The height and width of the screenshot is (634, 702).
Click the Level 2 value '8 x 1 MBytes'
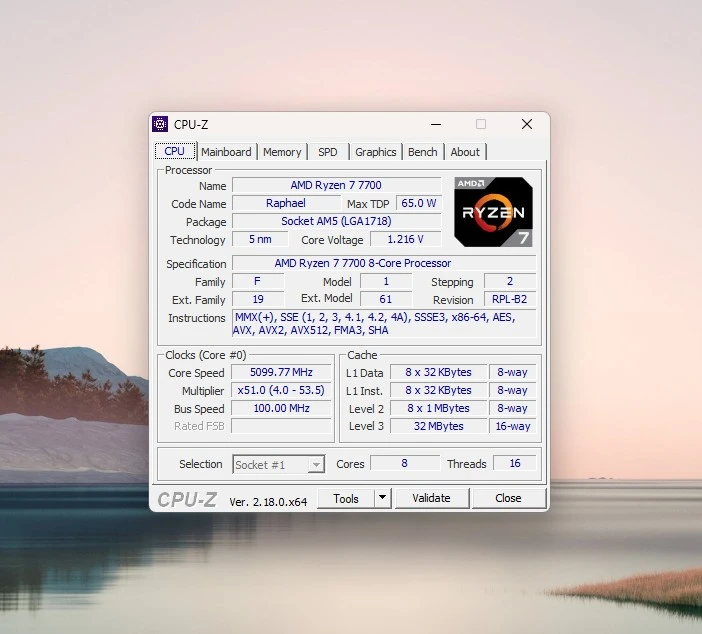438,408
